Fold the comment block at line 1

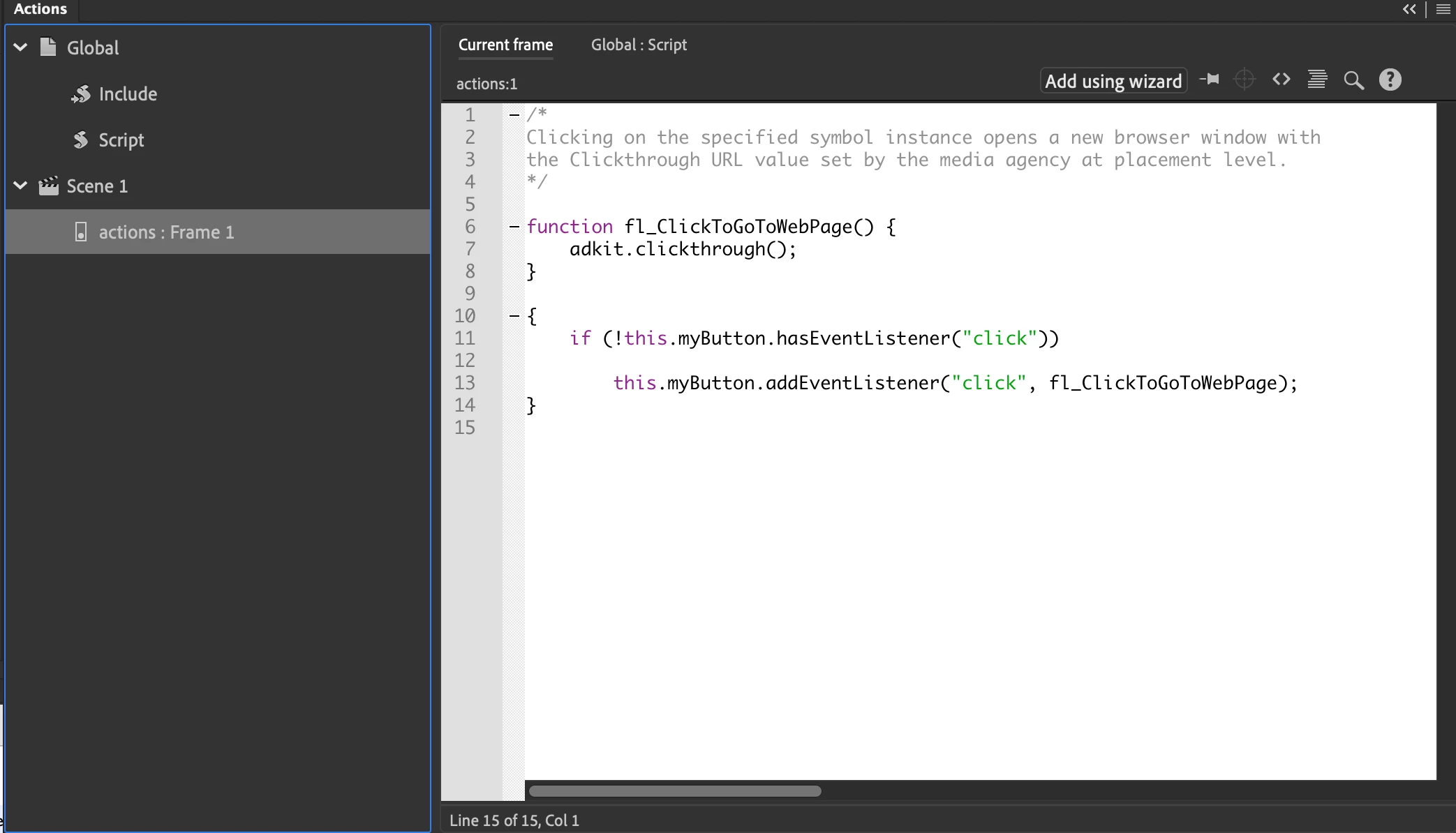(514, 114)
